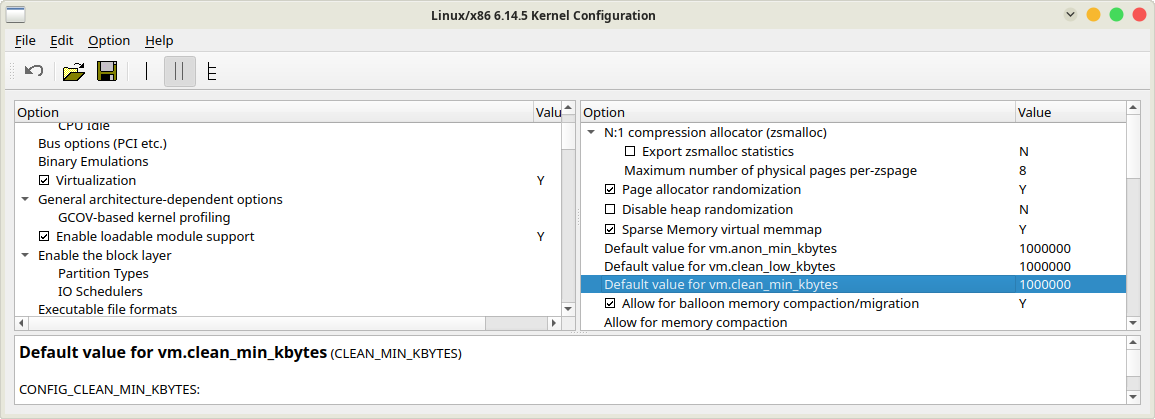Viewport: 1155px width, 419px height.
Task: Collapse Enable the block layer node
Action: point(25,256)
